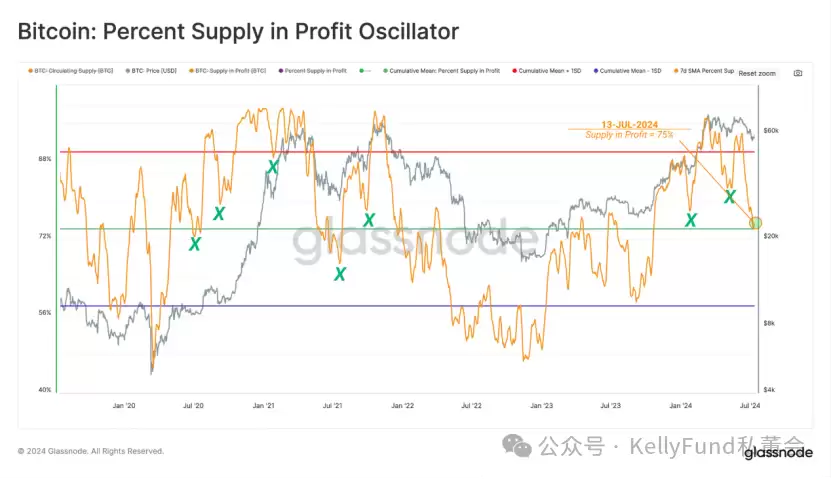Click the Jan '22 x-axis label

[403, 406]
